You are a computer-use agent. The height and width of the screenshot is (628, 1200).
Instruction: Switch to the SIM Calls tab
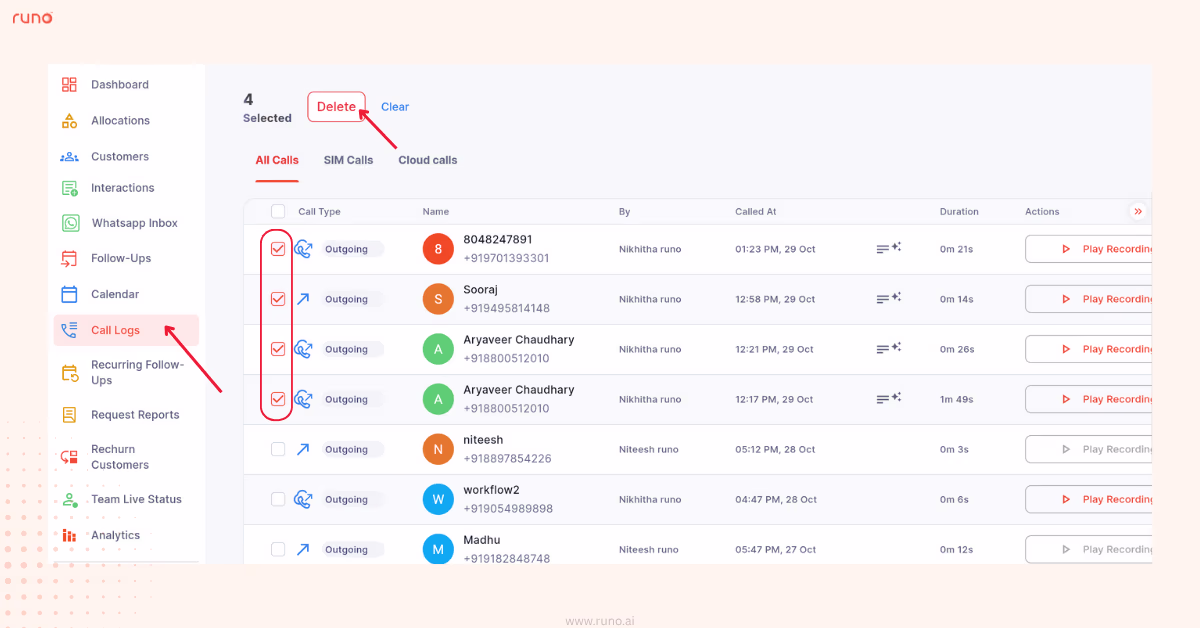coord(348,160)
